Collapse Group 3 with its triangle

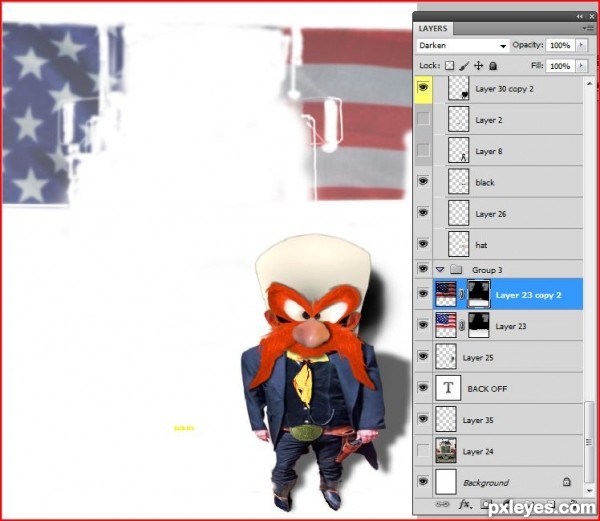[440, 270]
